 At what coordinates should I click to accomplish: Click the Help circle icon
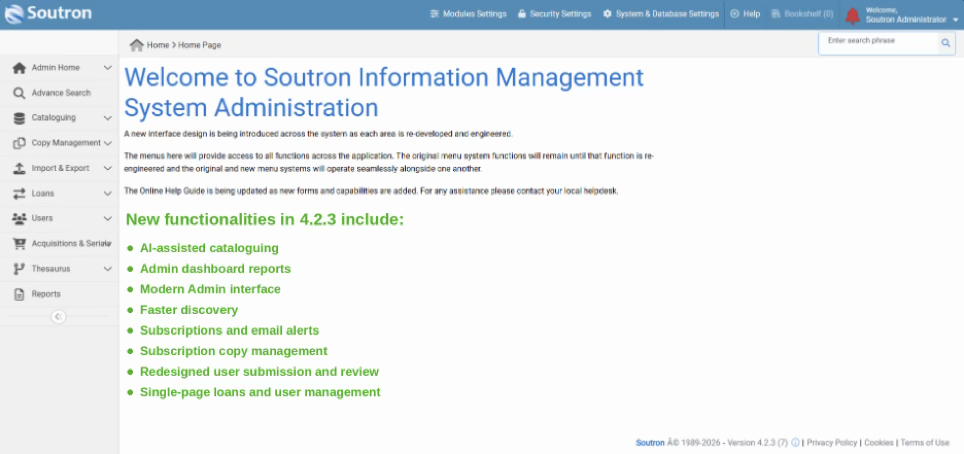(x=734, y=14)
